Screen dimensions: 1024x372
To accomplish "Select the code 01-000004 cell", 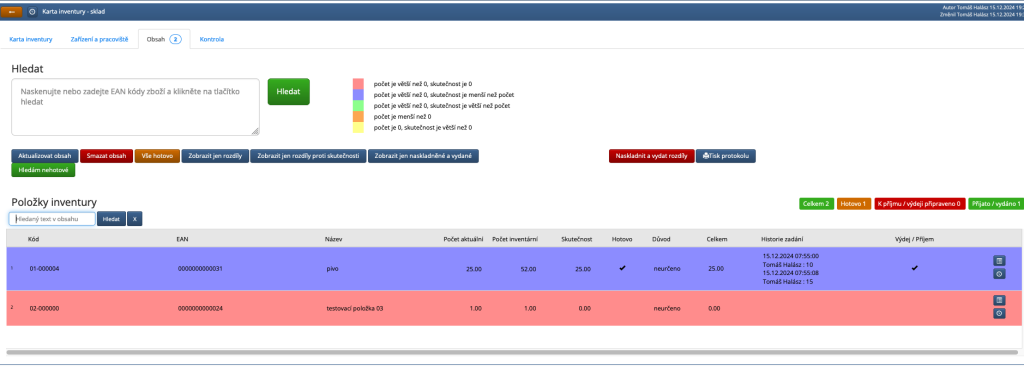I will pos(44,269).
